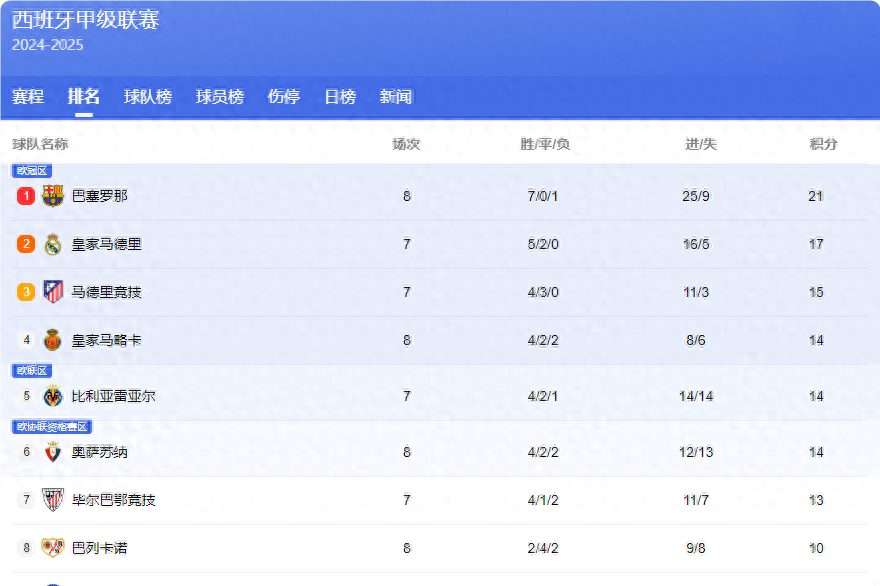Open team 毕尔巴鄂竞技
880x586 pixels.
[113, 500]
